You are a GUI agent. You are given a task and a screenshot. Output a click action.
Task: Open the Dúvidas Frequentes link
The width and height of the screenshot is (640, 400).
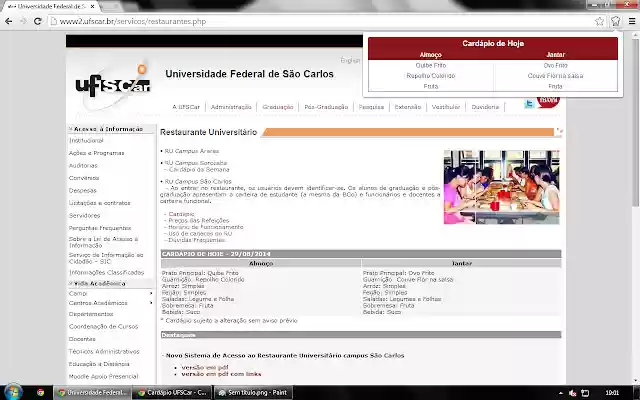(x=197, y=240)
